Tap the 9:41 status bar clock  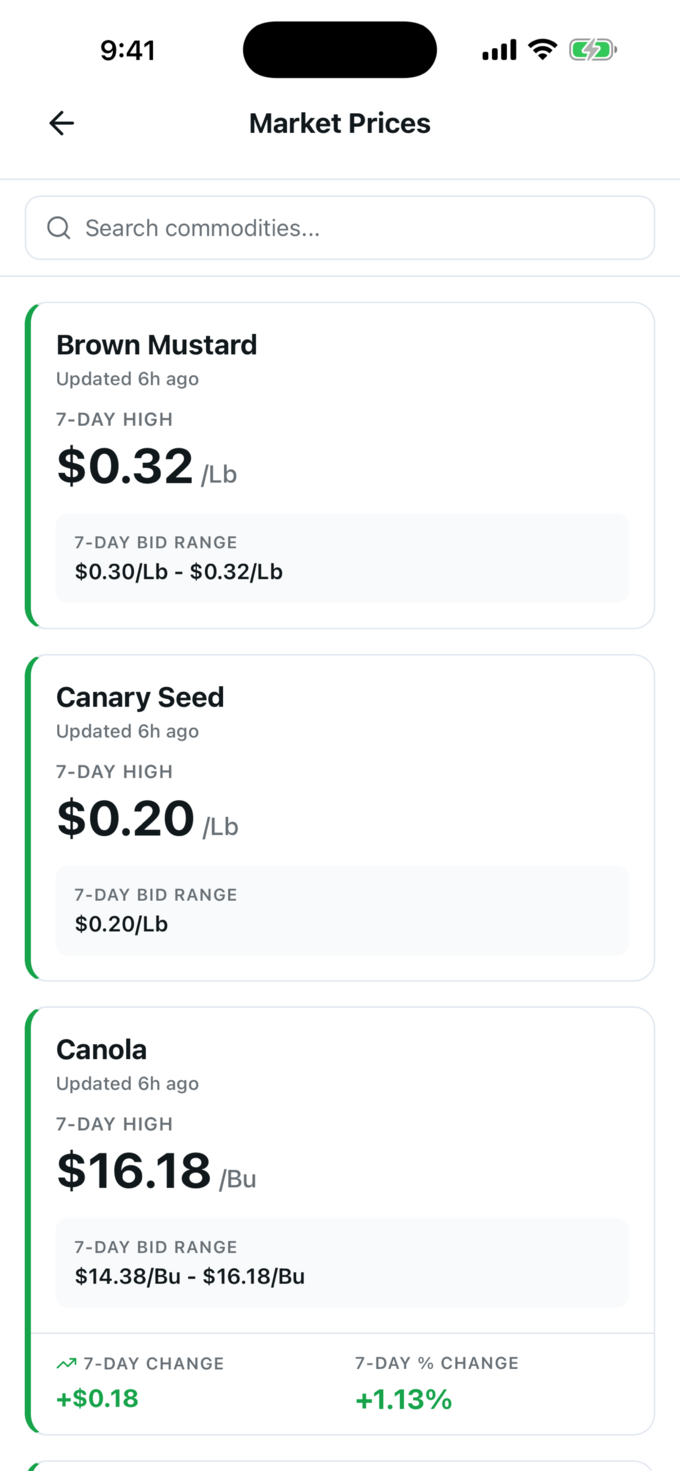128,50
